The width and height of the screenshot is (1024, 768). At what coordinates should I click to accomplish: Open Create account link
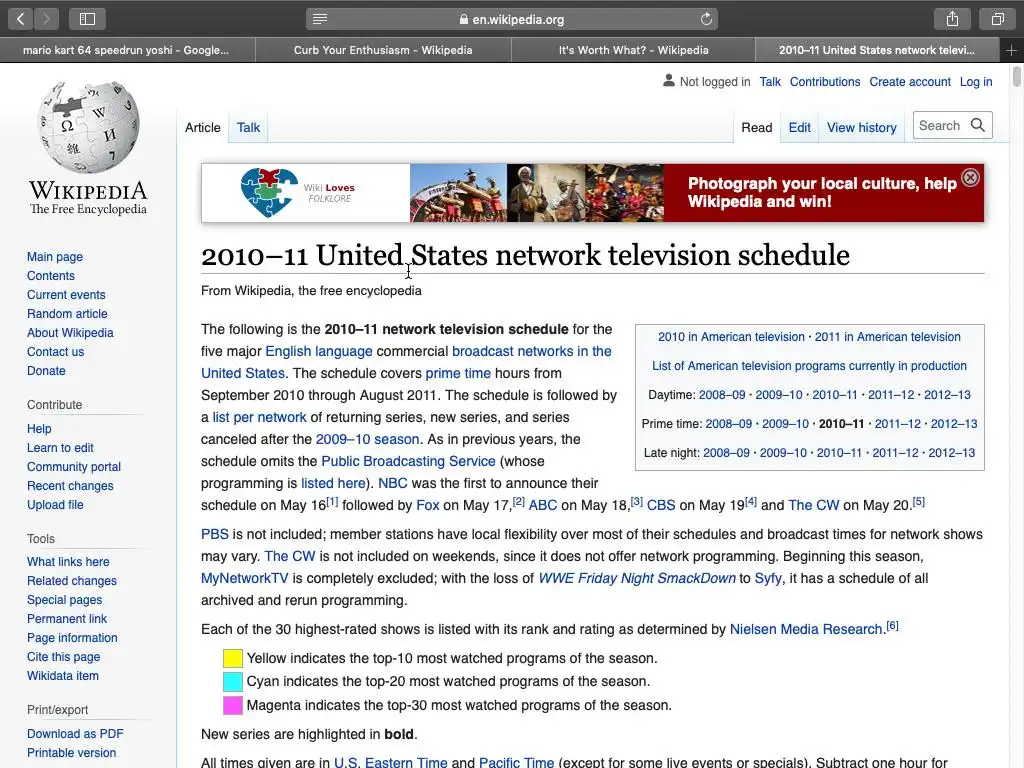click(x=910, y=82)
